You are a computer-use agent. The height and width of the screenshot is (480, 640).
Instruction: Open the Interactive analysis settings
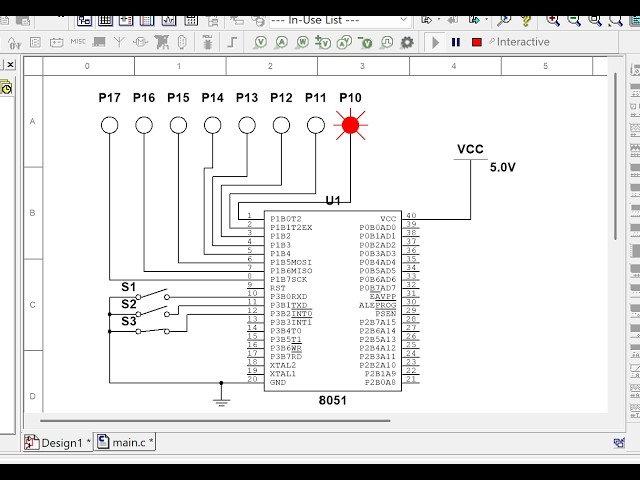click(x=520, y=42)
